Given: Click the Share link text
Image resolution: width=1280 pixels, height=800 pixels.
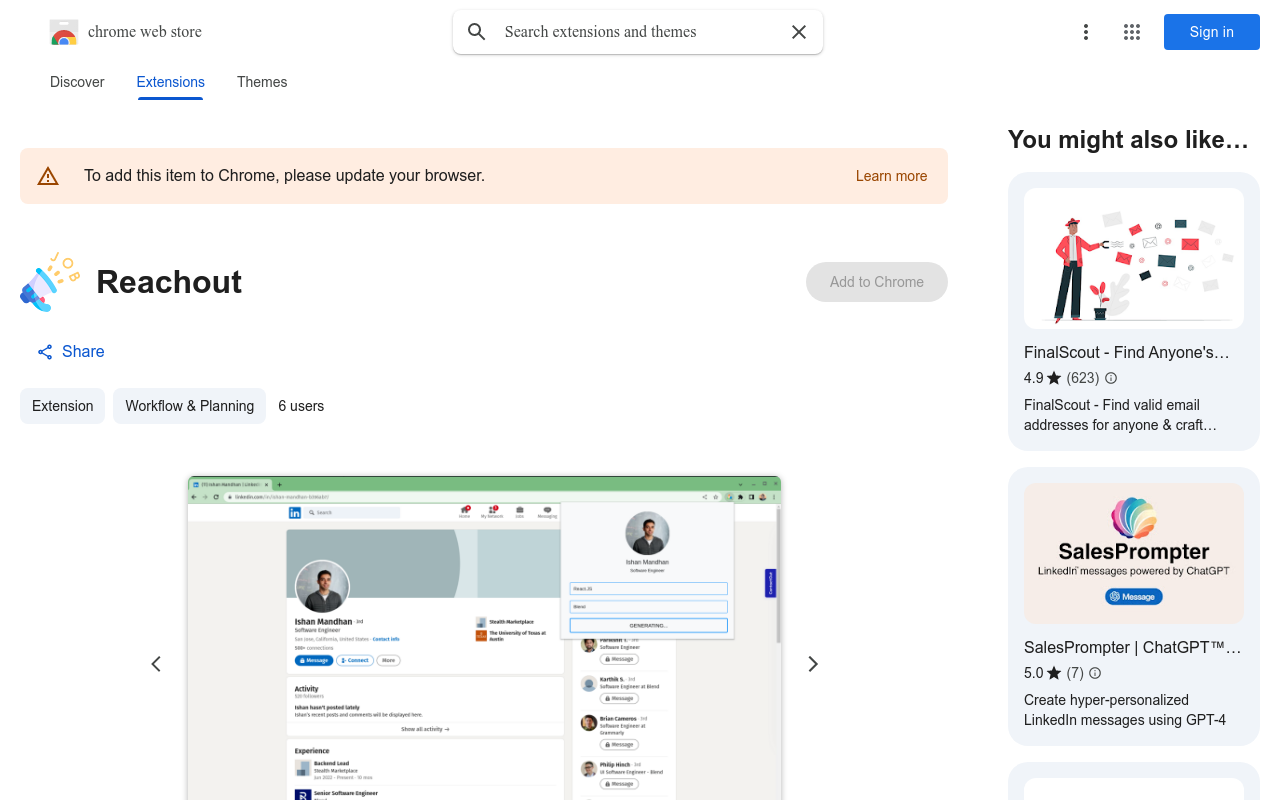Looking at the screenshot, I should coord(83,351).
